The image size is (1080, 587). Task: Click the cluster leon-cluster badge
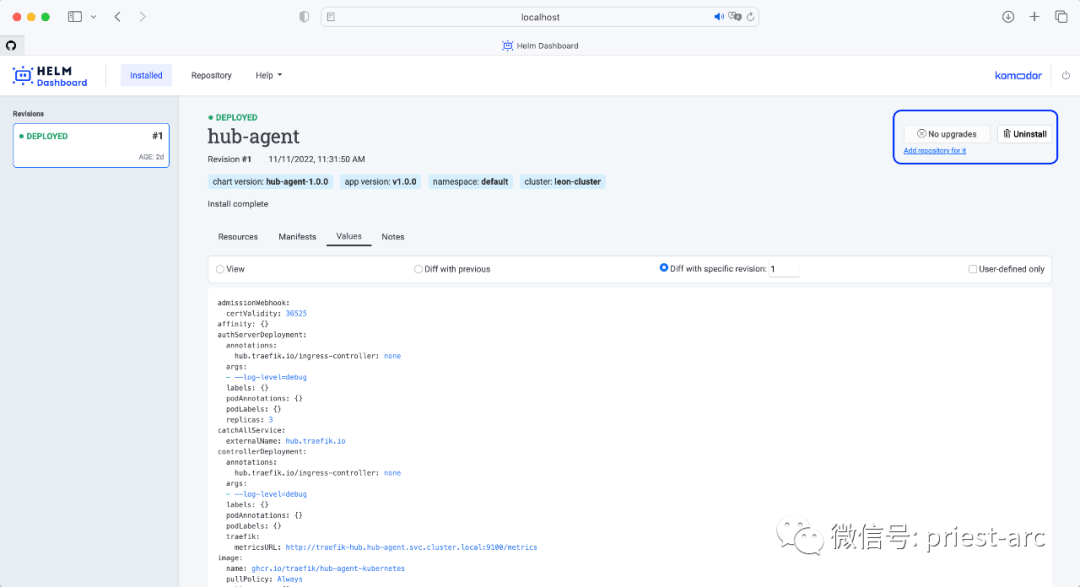point(563,182)
